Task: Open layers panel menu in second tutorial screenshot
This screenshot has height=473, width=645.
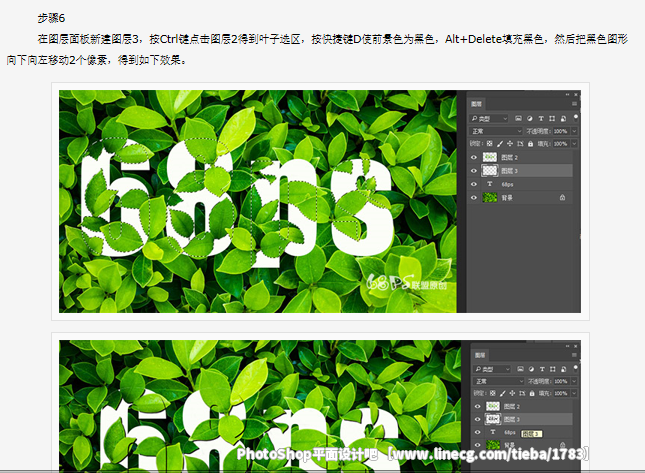Action: tap(574, 355)
